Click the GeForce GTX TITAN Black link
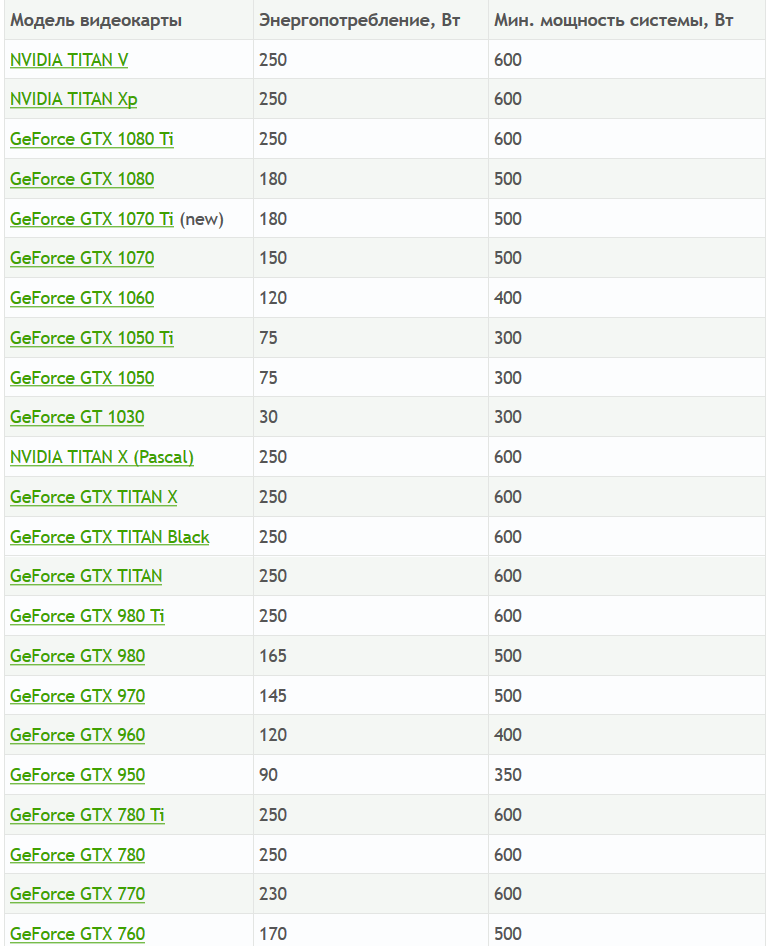The image size is (769, 946). click(x=110, y=536)
